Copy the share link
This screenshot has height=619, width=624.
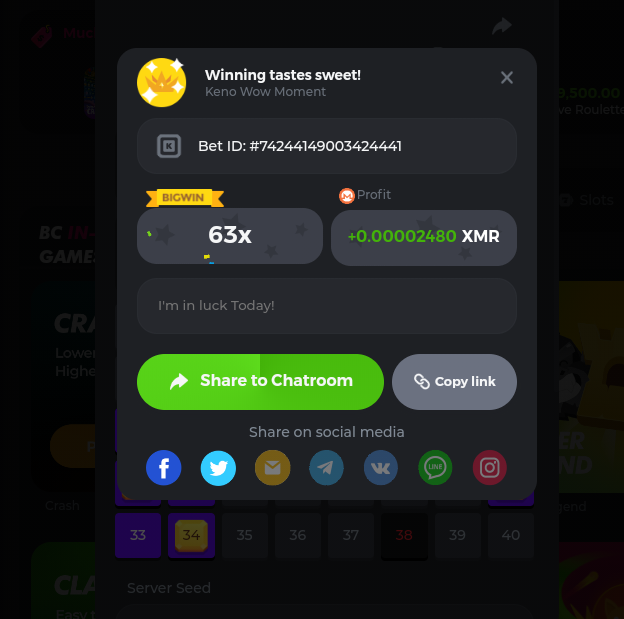point(454,382)
